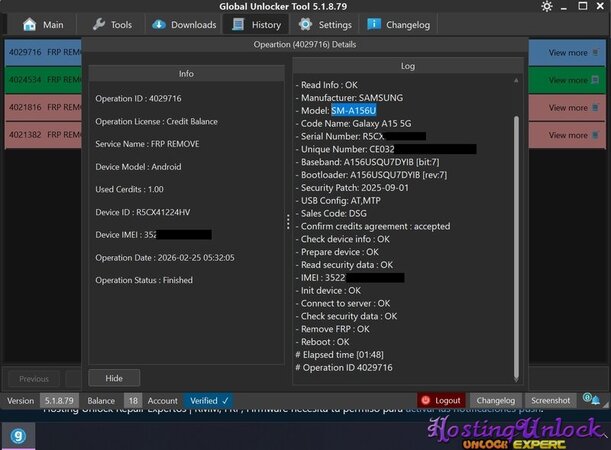The image size is (611, 450).
Task: Click the highlighted SM-A156U model text
Action: click(x=356, y=110)
